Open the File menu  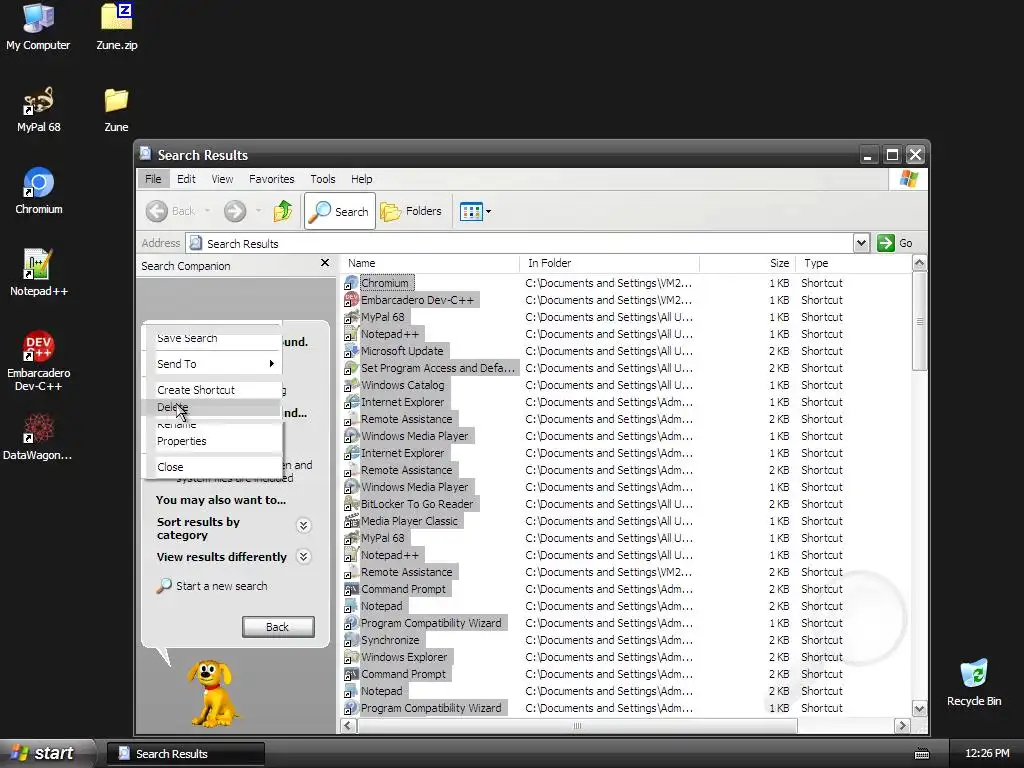click(x=153, y=179)
